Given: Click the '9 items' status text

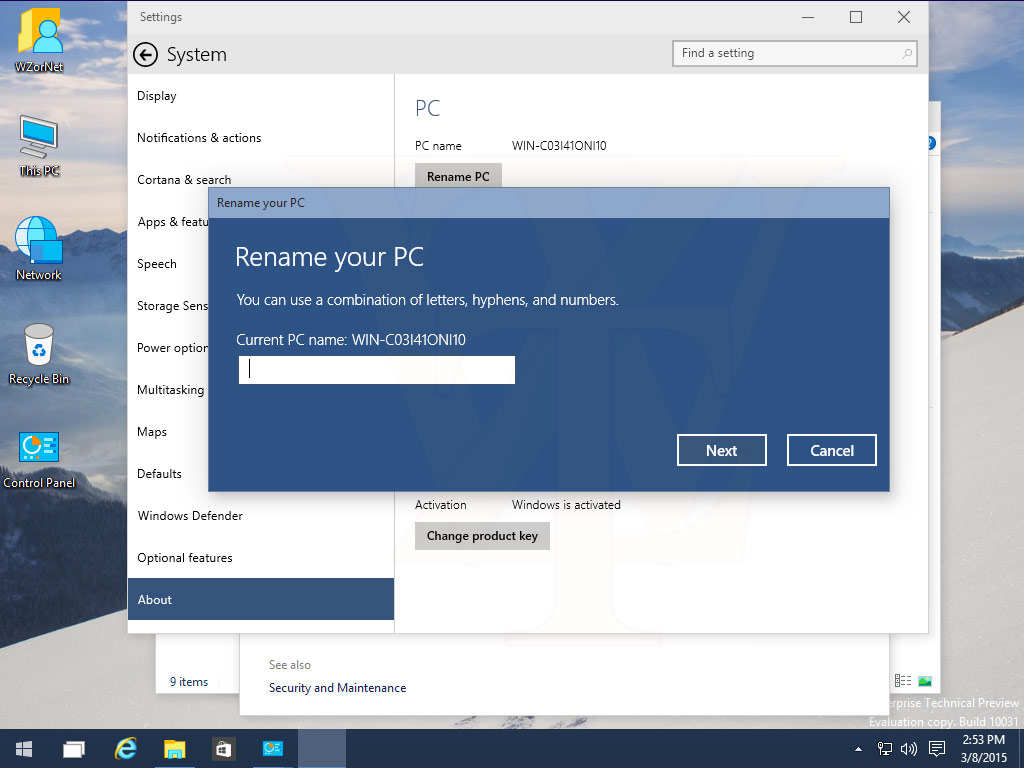Looking at the screenshot, I should click(x=189, y=682).
